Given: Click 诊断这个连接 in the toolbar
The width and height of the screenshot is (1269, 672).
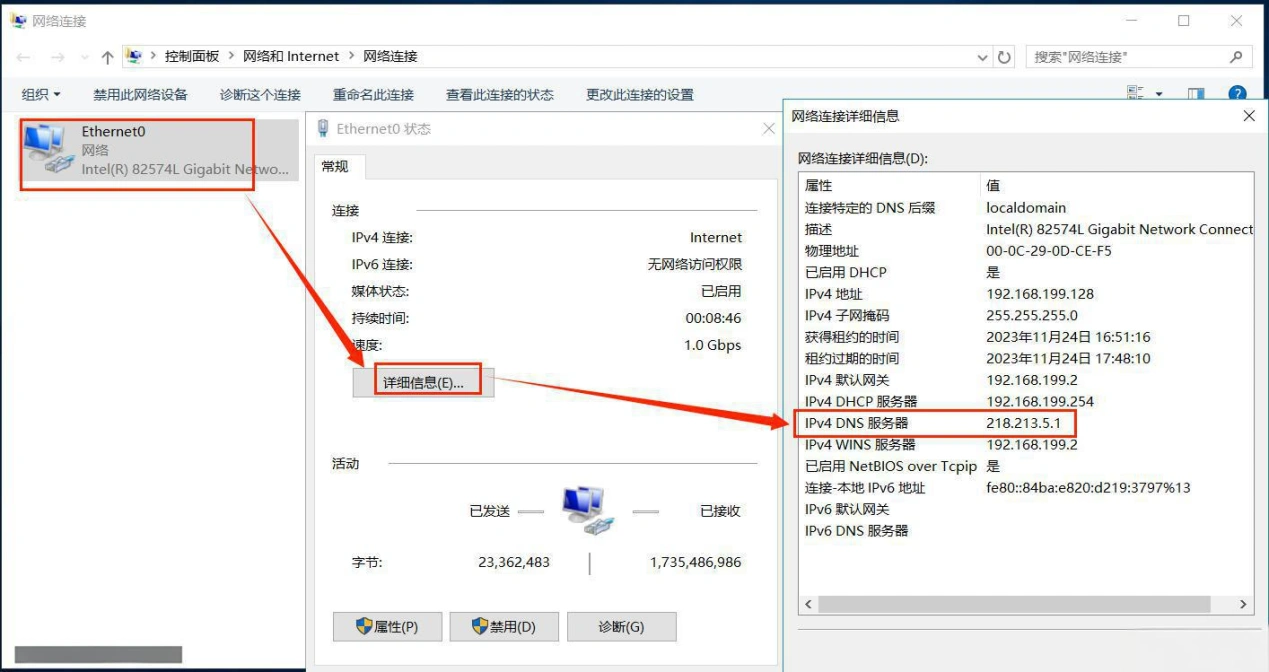Looking at the screenshot, I should click(x=260, y=95).
